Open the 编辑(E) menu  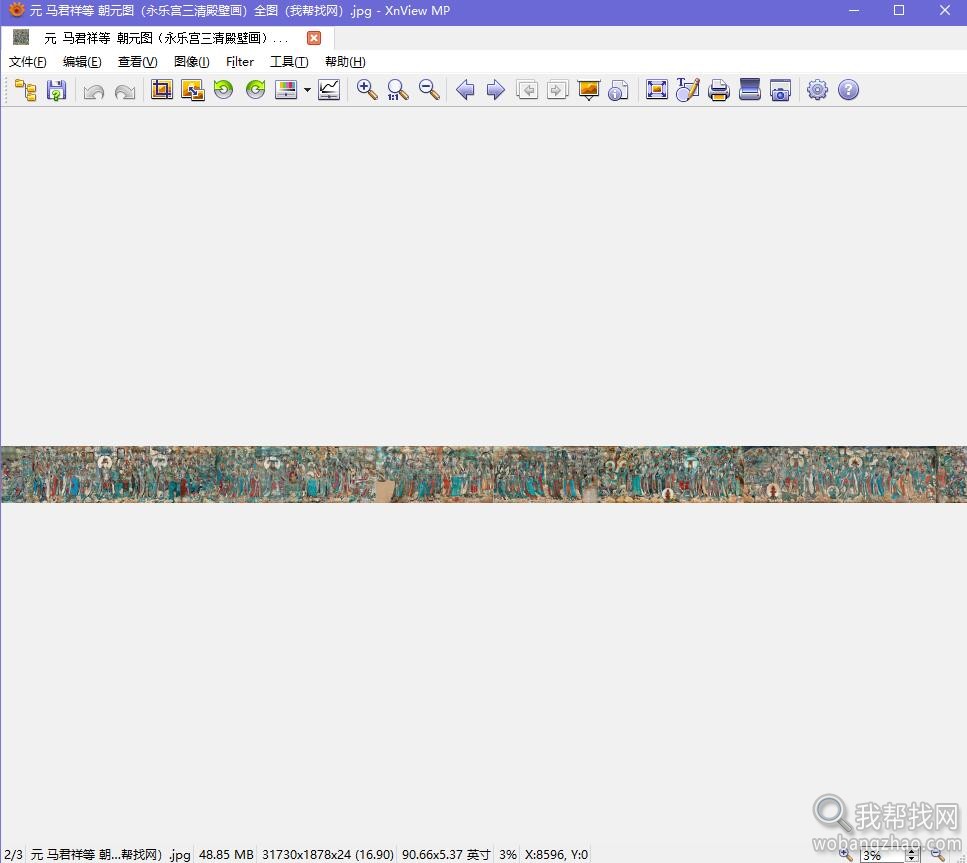click(x=82, y=62)
